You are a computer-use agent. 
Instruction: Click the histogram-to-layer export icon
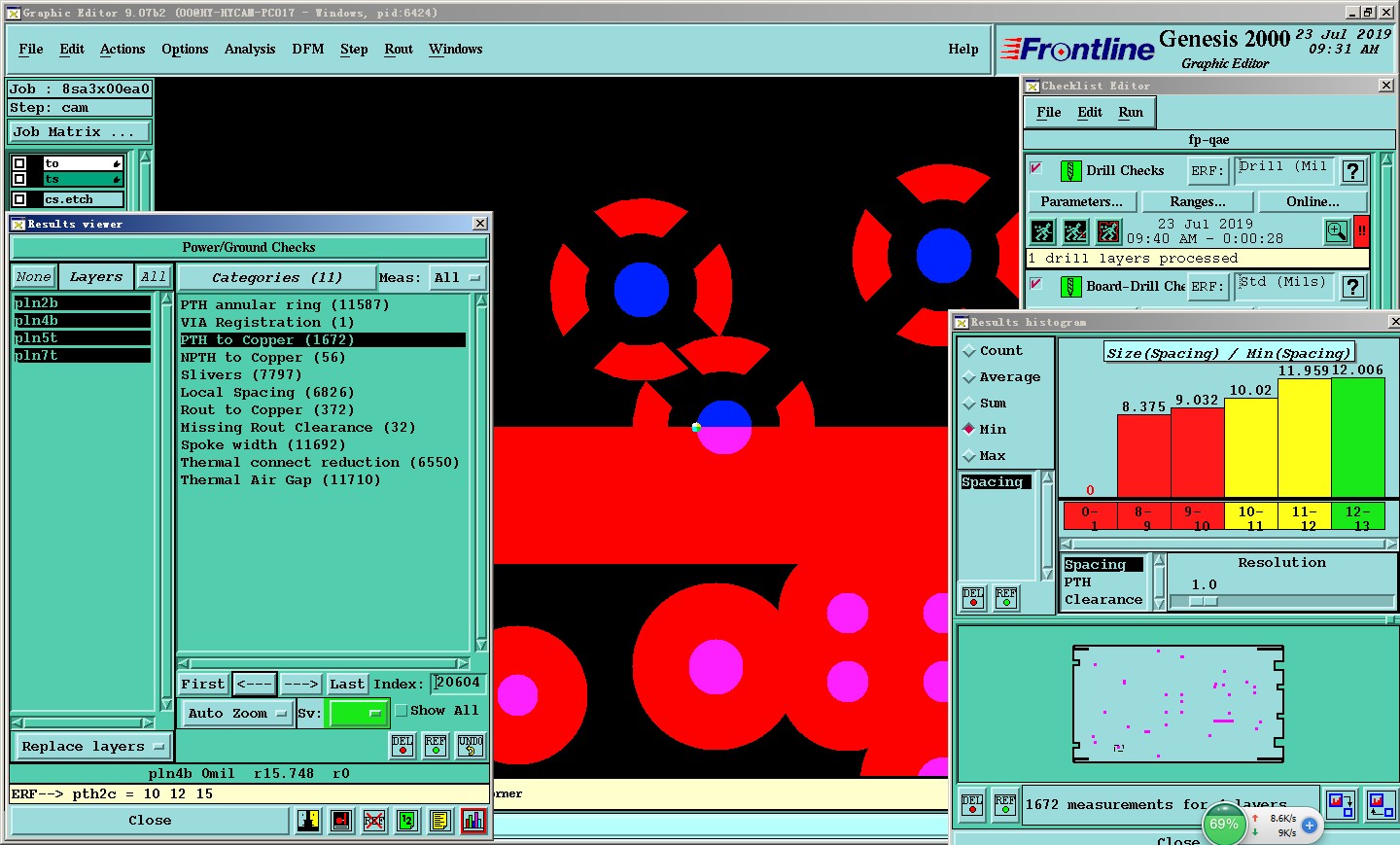coord(1342,804)
